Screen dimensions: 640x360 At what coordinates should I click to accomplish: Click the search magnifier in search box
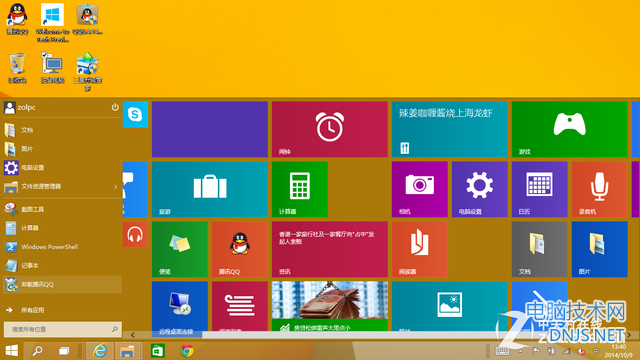pos(115,329)
